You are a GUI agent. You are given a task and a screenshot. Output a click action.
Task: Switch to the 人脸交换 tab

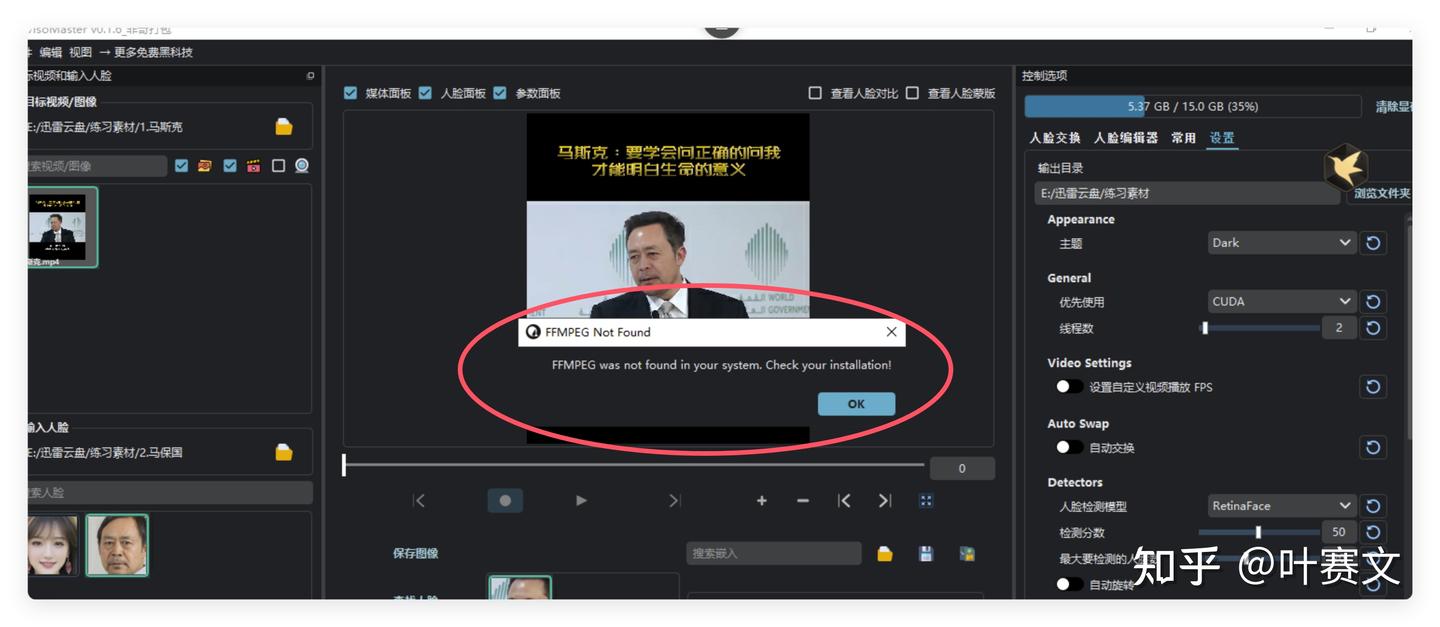(x=1055, y=138)
